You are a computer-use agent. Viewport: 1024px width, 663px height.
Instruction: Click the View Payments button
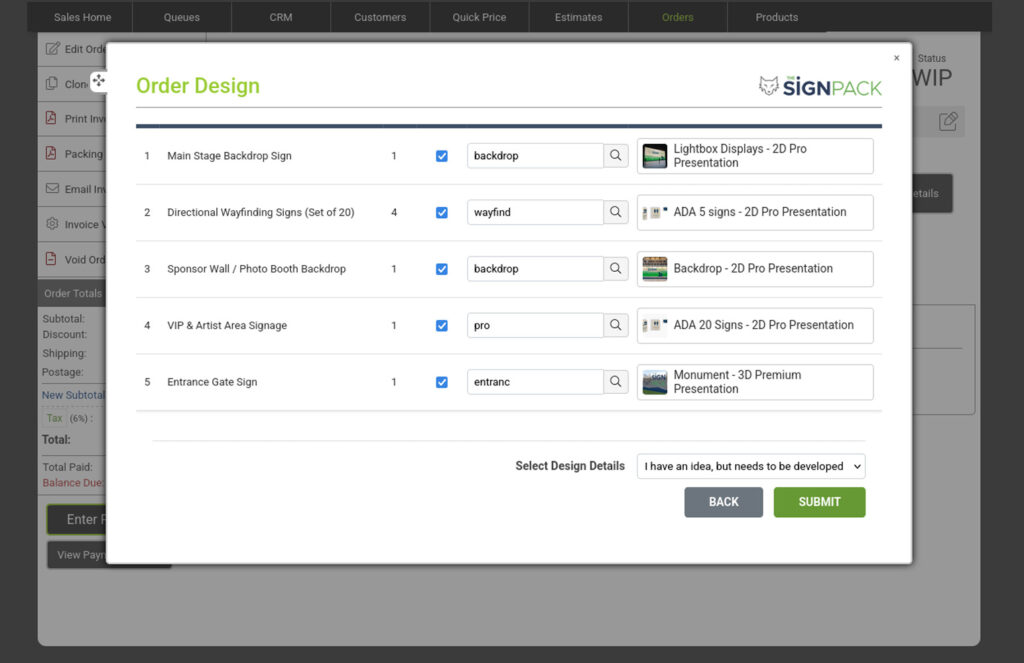pos(76,555)
